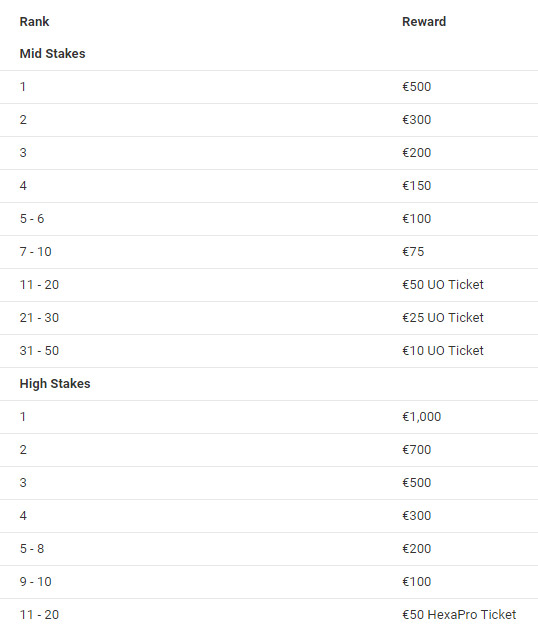Select the rank 9 - 10 cell
Viewport: 538px width, 641px height.
[x=36, y=582]
